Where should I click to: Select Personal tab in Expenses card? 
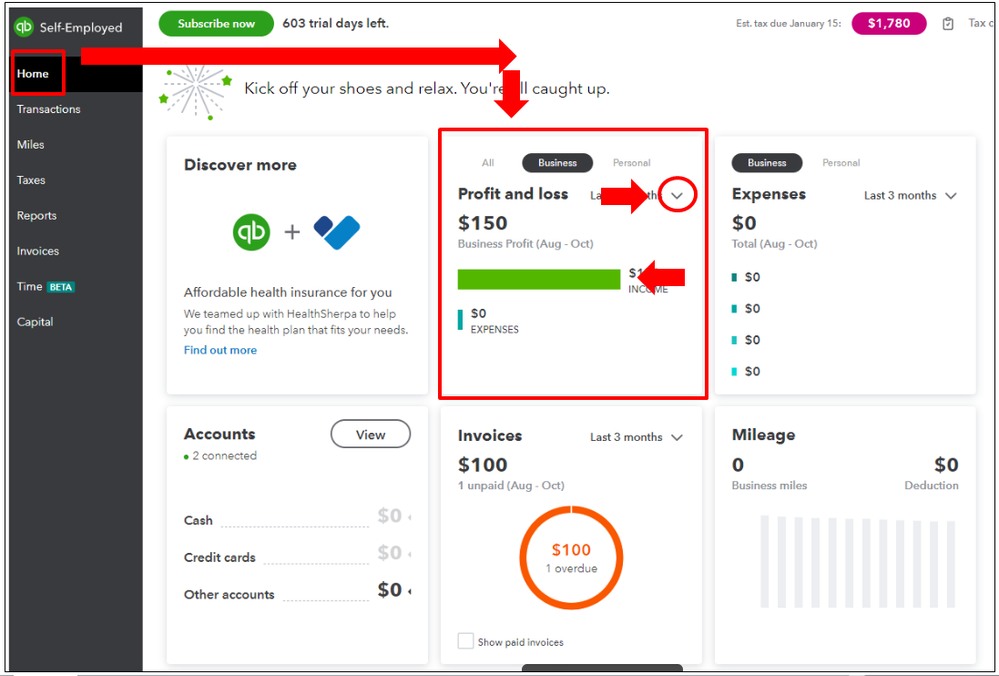click(x=841, y=162)
